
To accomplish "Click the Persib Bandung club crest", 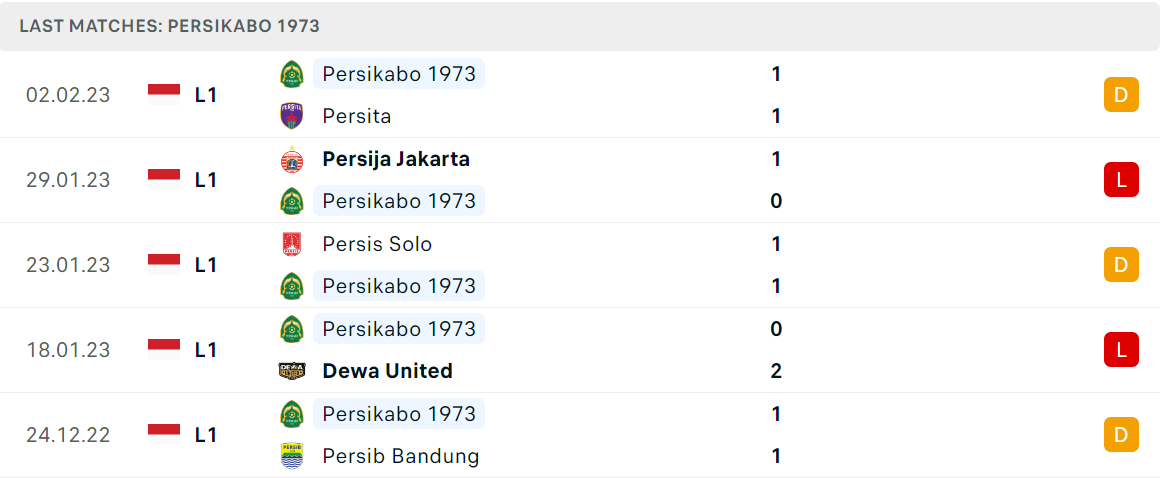I will click(291, 455).
